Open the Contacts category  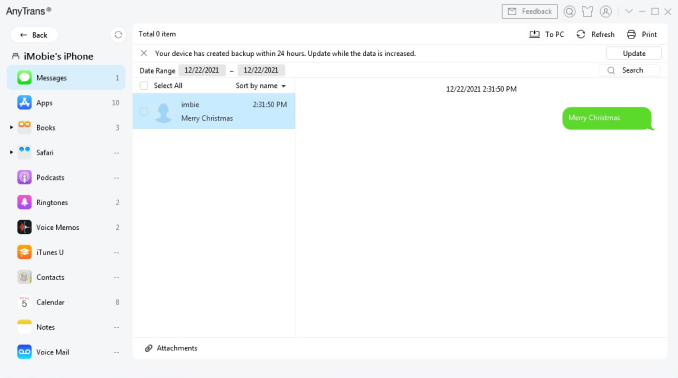click(66, 277)
